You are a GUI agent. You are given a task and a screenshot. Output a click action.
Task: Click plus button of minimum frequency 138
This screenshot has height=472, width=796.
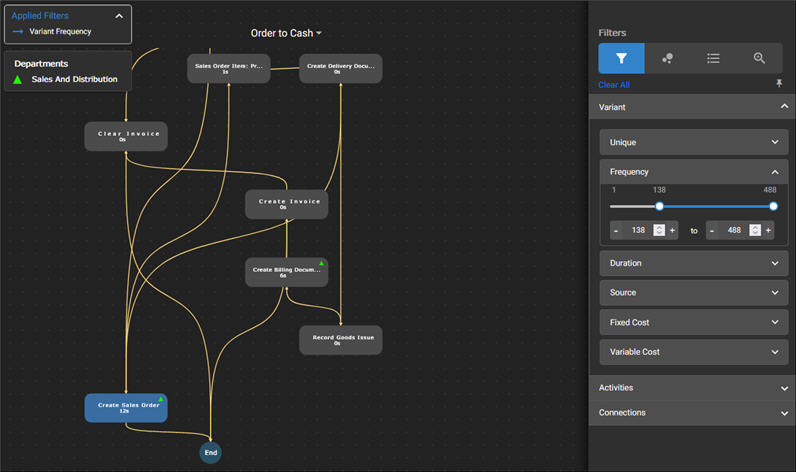[672, 230]
